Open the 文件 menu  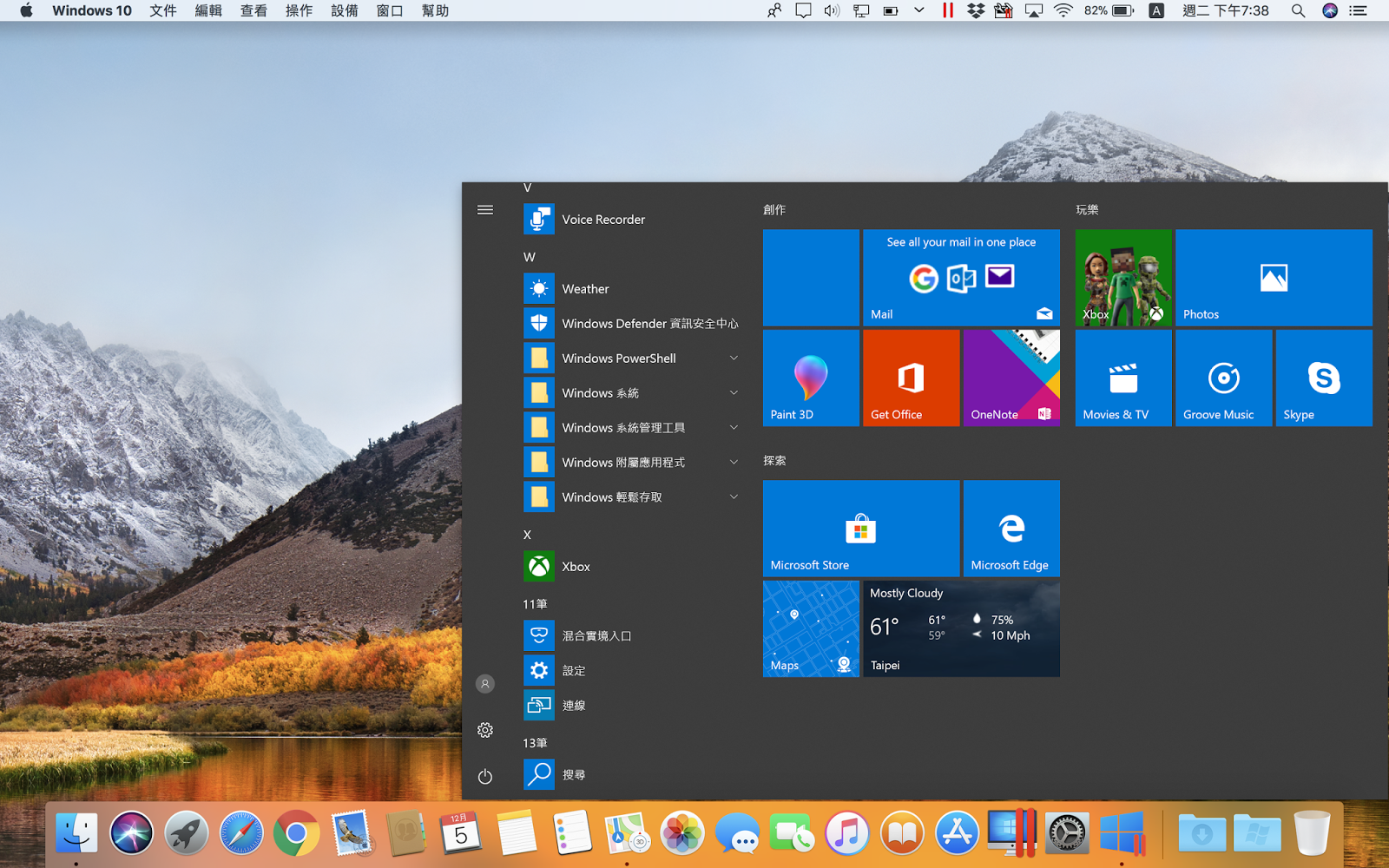[x=163, y=10]
